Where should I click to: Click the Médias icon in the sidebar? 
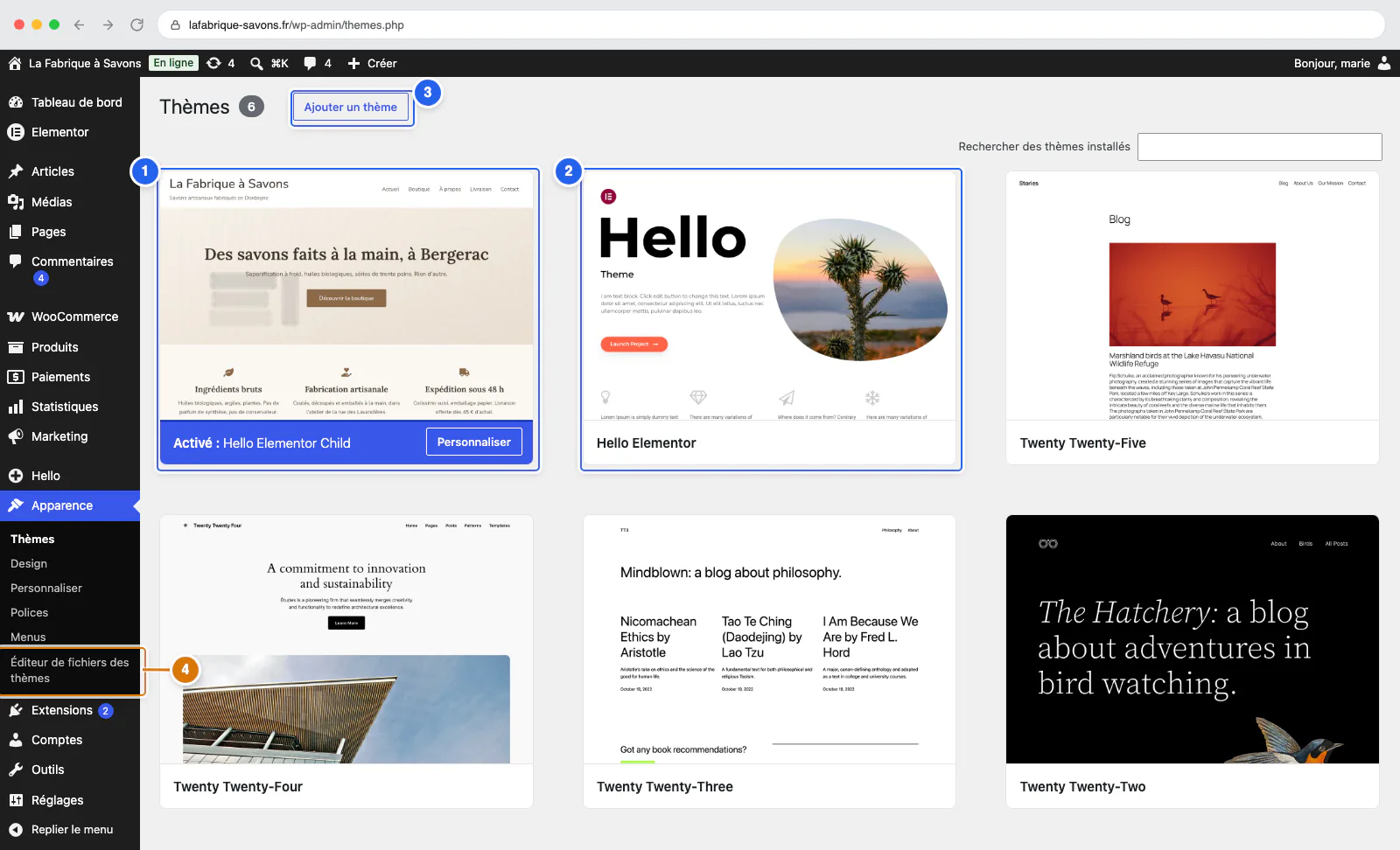tap(16, 202)
